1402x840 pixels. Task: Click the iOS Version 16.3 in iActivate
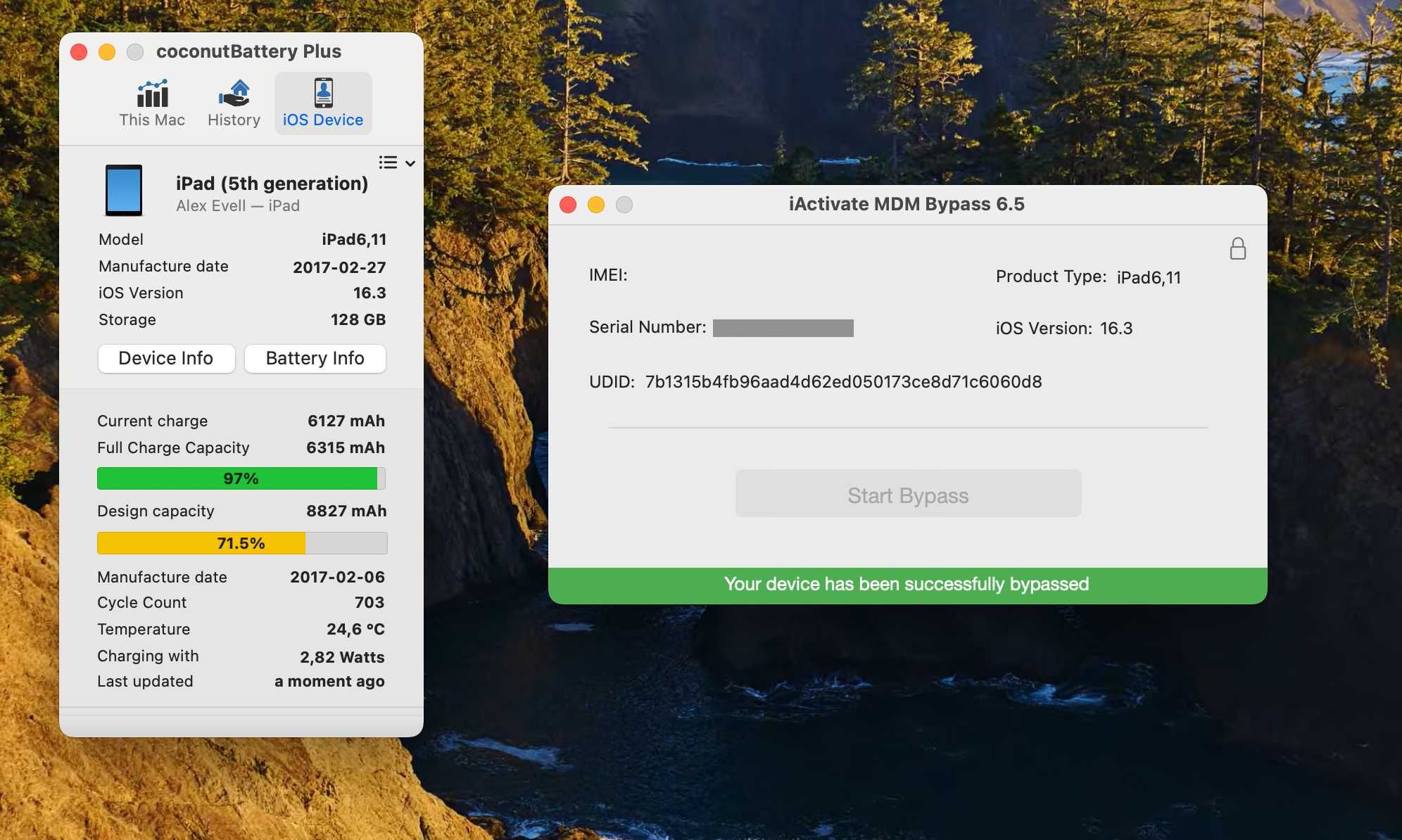click(x=1064, y=329)
